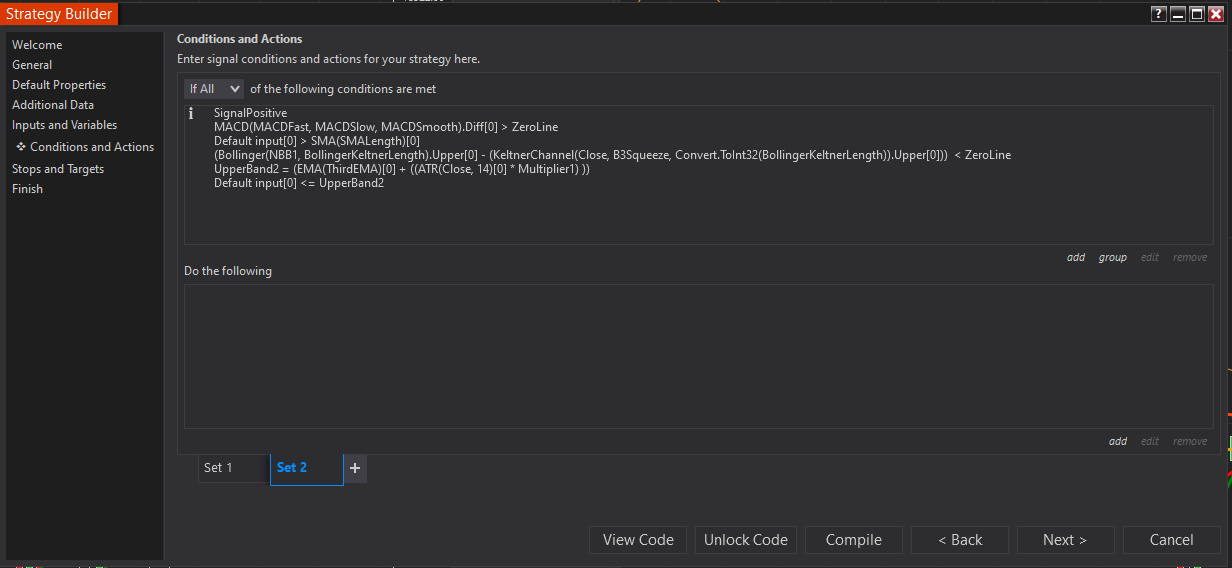Viewport: 1232px width, 568px height.
Task: Compile the strategy
Action: click(x=853, y=540)
